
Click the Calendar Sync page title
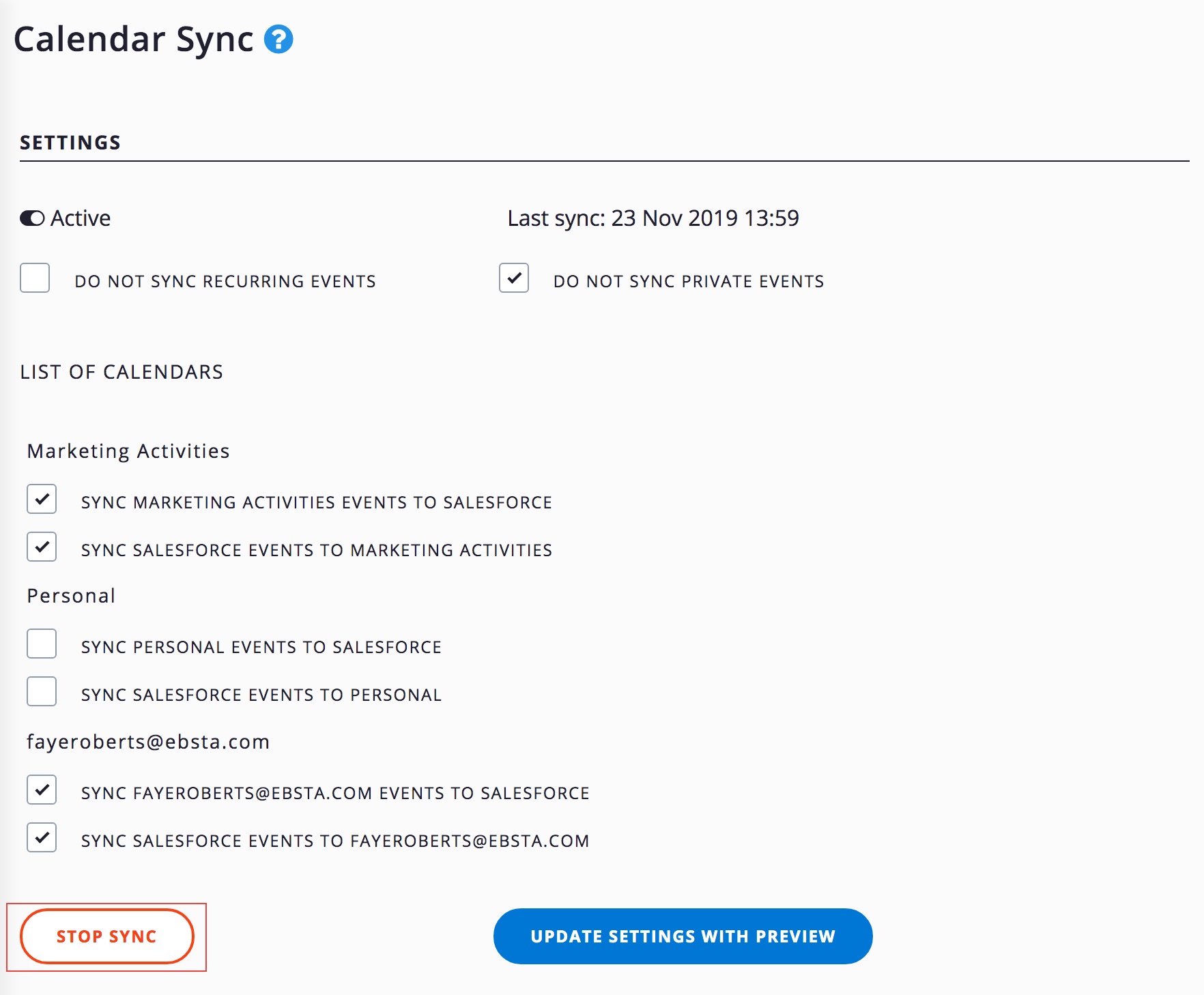click(x=134, y=39)
